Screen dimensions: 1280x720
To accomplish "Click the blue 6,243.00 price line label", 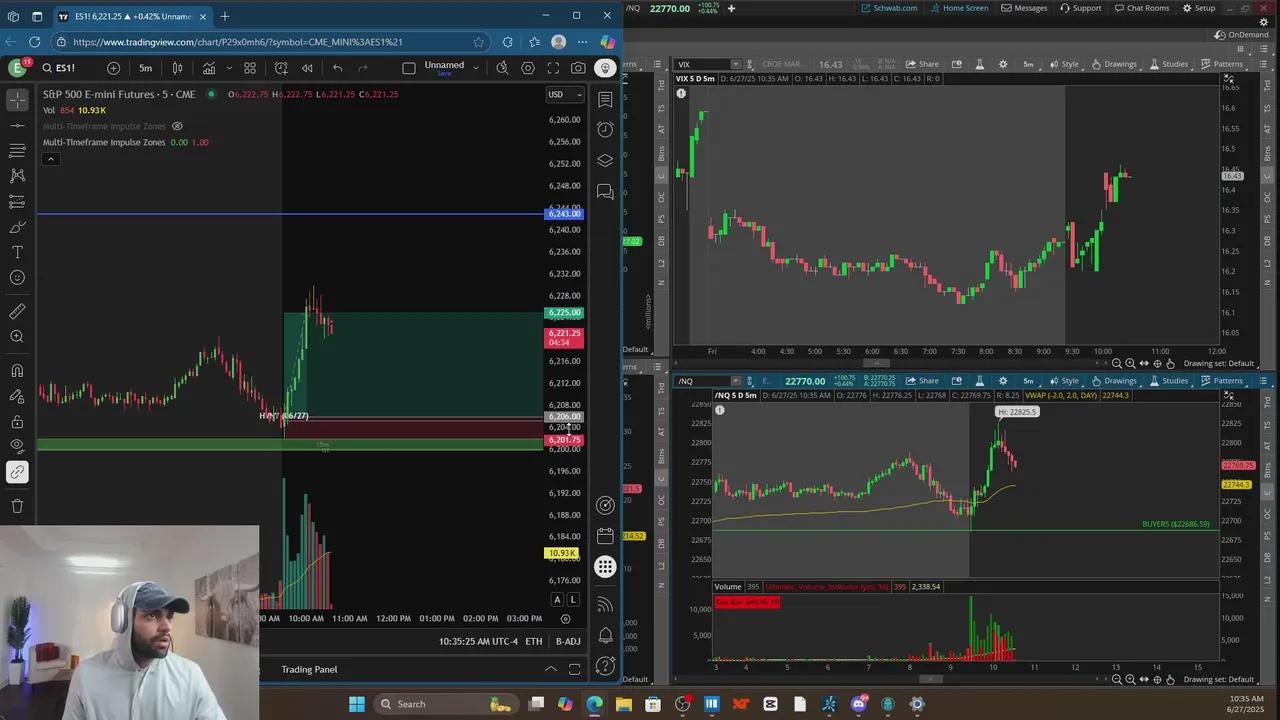I will click(x=564, y=214).
